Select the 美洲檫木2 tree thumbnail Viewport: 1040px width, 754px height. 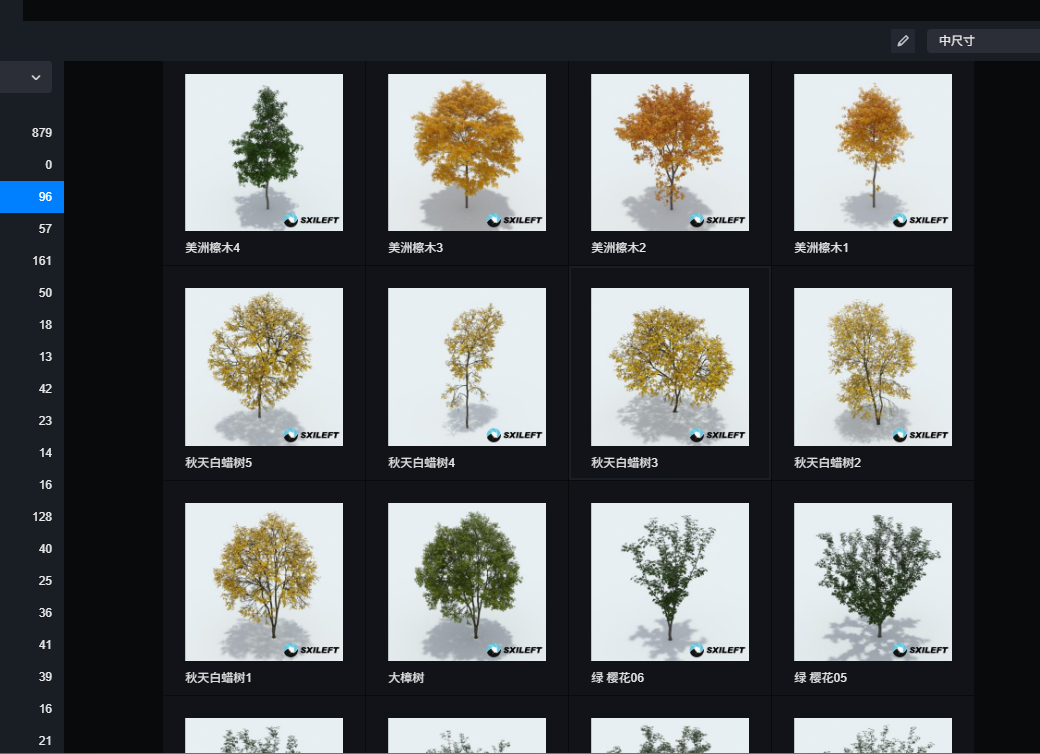point(670,153)
